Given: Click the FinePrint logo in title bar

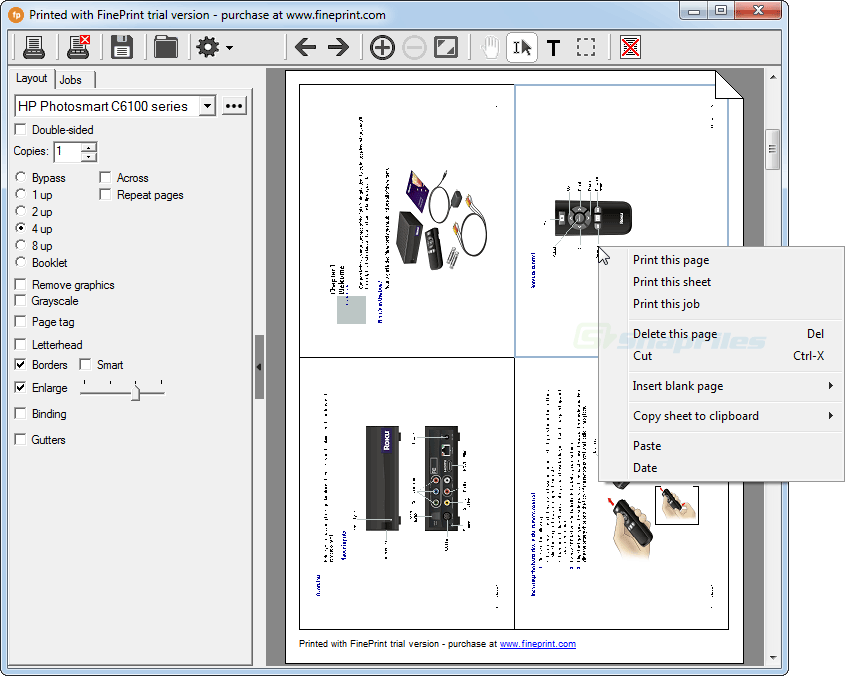Looking at the screenshot, I should [x=16, y=15].
